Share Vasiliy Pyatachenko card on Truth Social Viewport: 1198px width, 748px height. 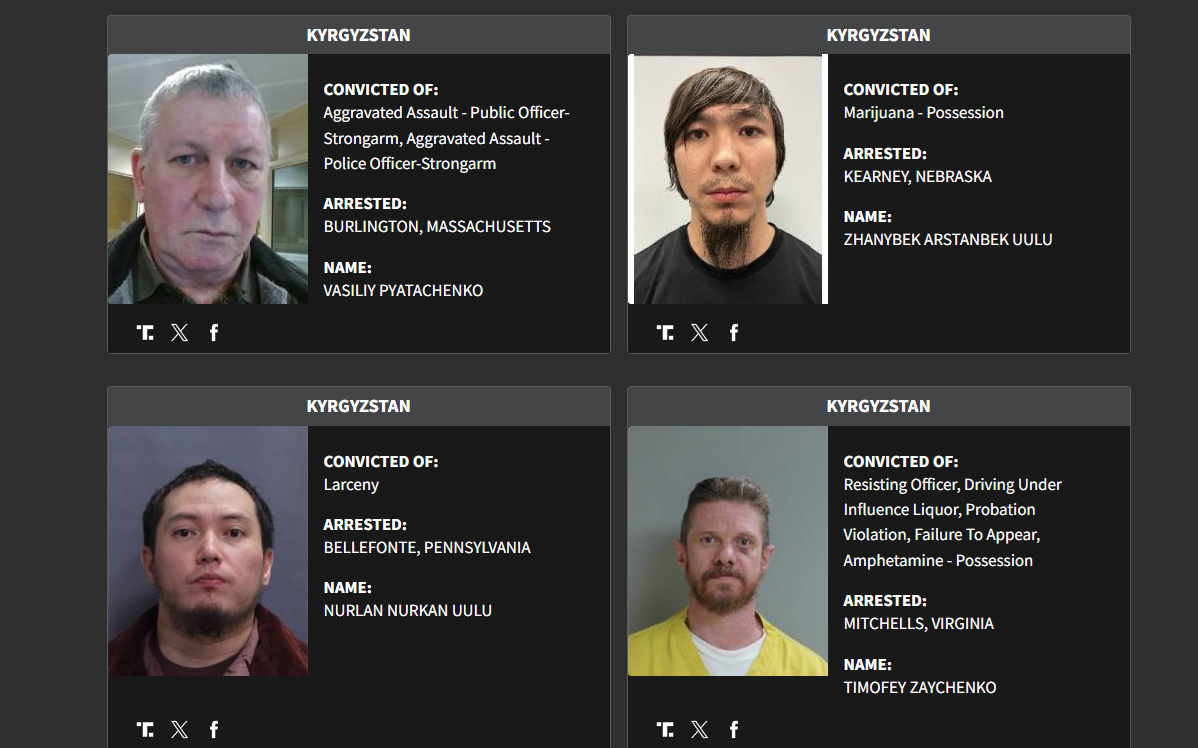[145, 332]
